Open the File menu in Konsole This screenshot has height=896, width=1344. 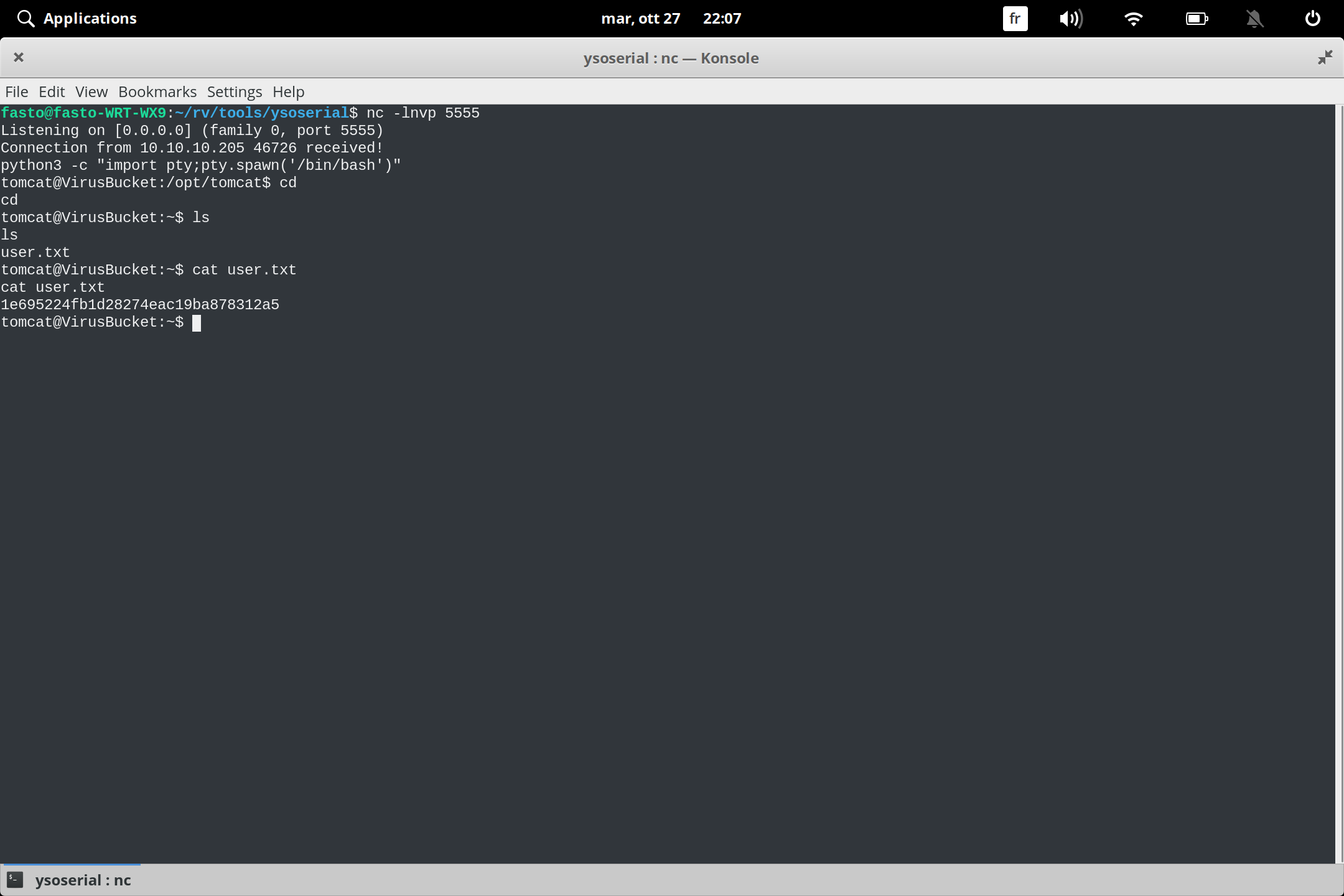[16, 91]
